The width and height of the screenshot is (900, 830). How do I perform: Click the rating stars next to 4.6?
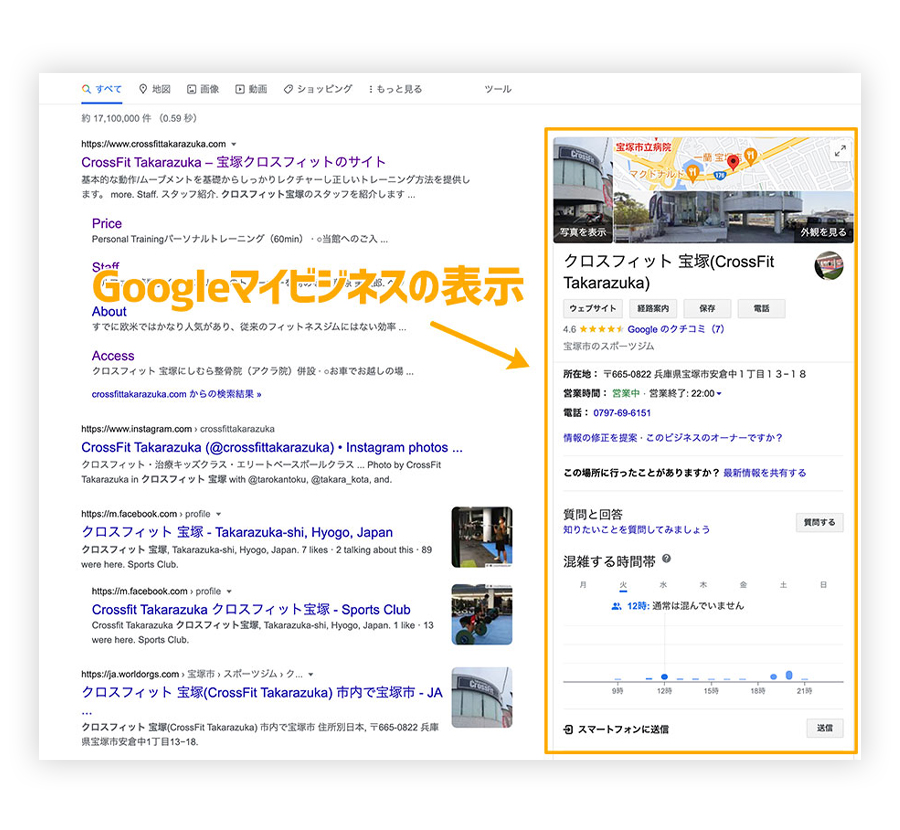tap(602, 329)
